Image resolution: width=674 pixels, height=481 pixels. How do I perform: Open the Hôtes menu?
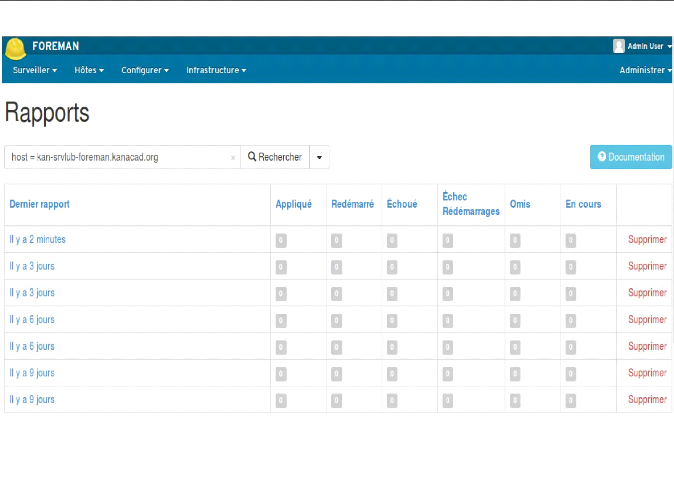coord(89,71)
